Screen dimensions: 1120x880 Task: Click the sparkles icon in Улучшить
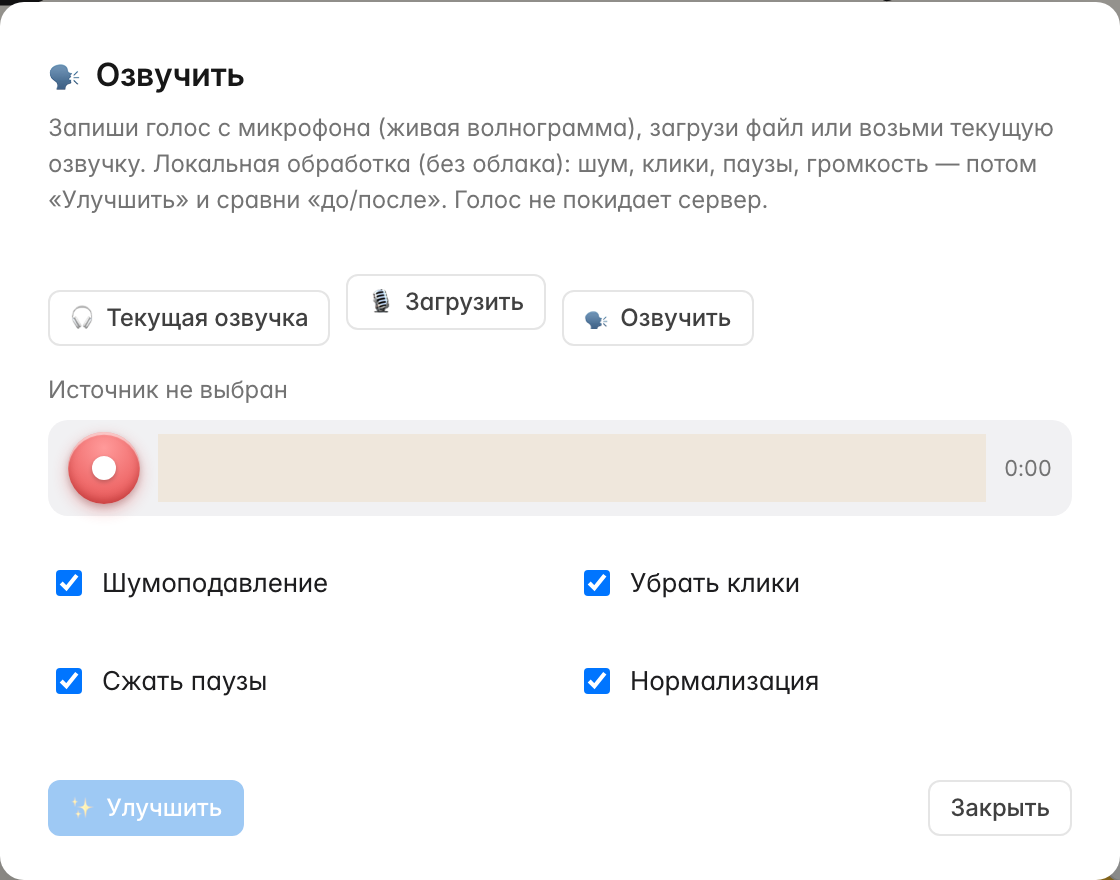pyautogui.click(x=82, y=808)
